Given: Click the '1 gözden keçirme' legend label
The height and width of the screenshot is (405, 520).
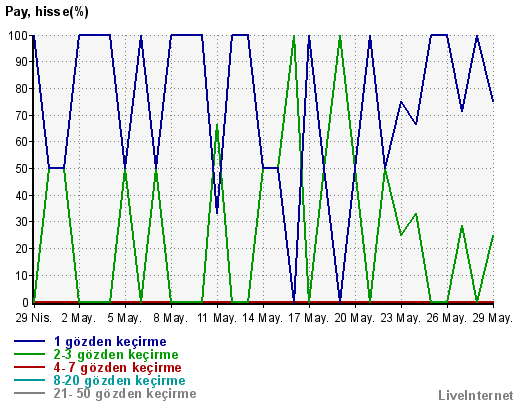Looking at the screenshot, I should pyautogui.click(x=110, y=342).
